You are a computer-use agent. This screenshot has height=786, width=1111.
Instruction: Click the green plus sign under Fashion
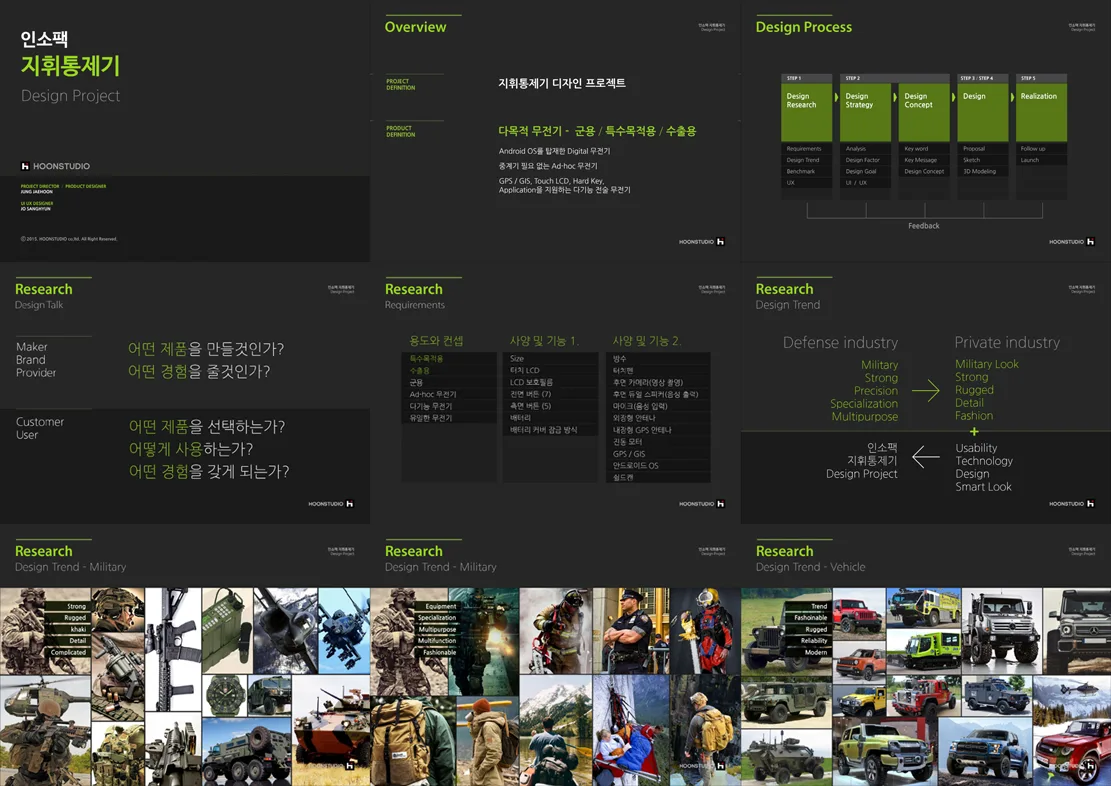click(974, 432)
